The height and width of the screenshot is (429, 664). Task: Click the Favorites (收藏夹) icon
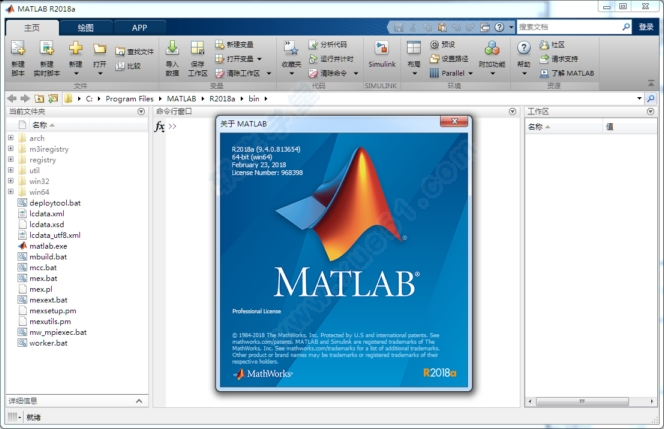tap(291, 49)
